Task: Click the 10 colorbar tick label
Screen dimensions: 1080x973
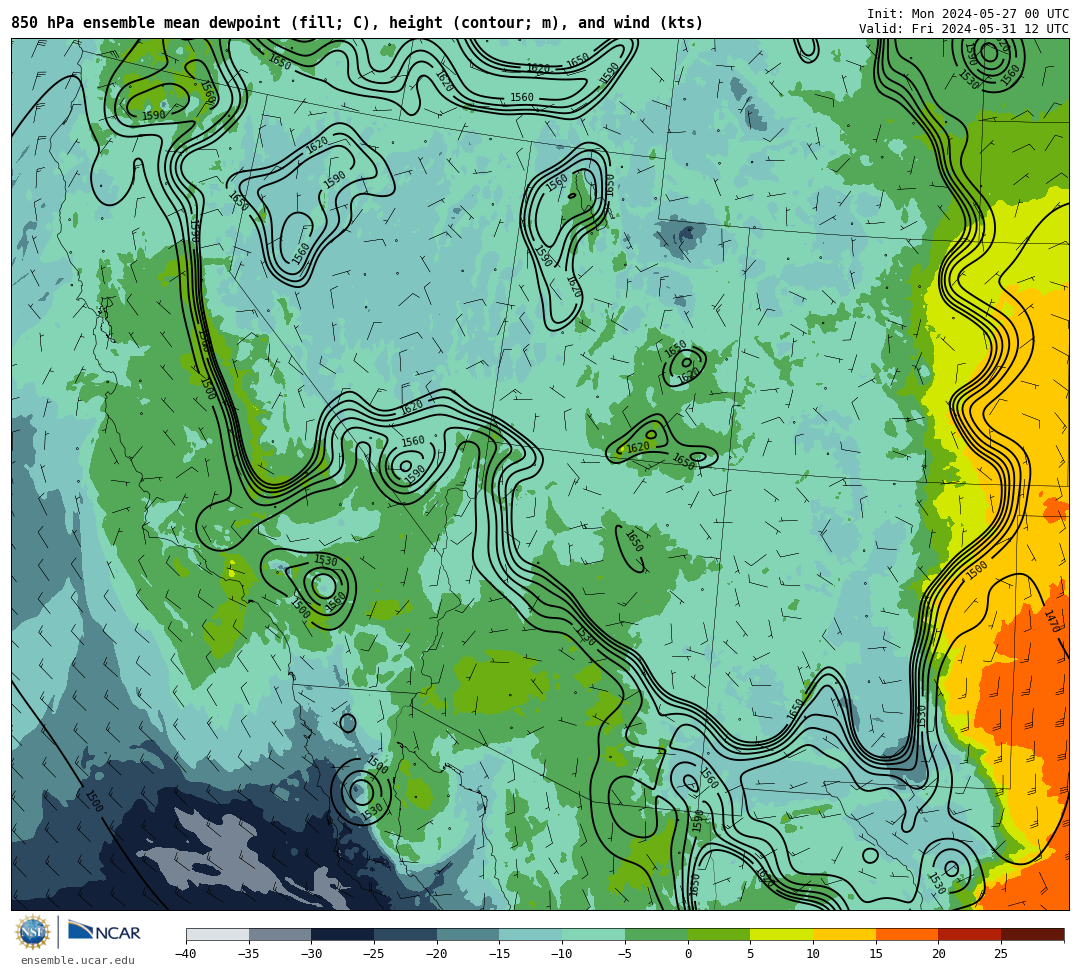Action: [x=813, y=954]
